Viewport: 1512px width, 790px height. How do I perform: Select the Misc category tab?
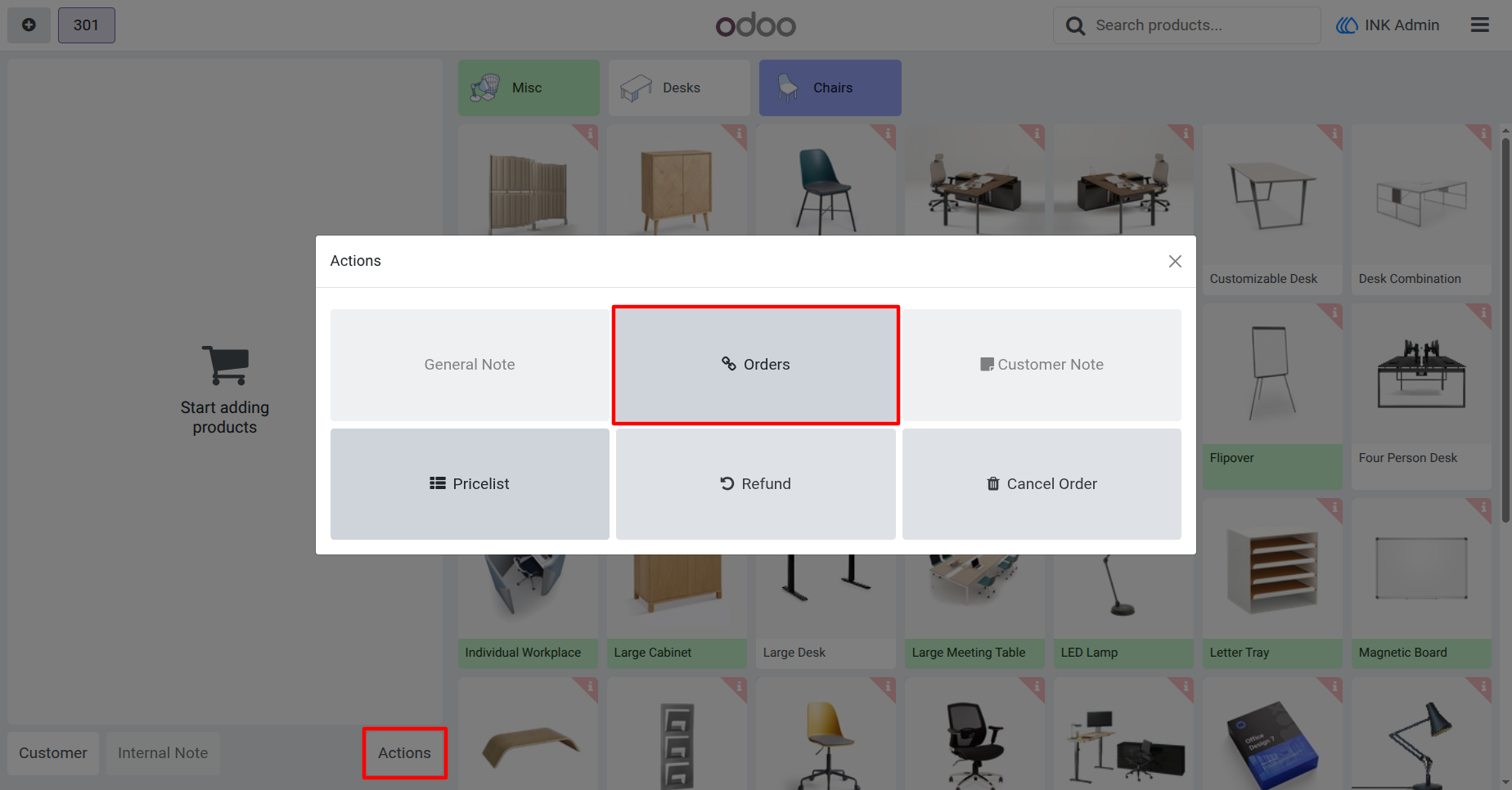pos(529,88)
